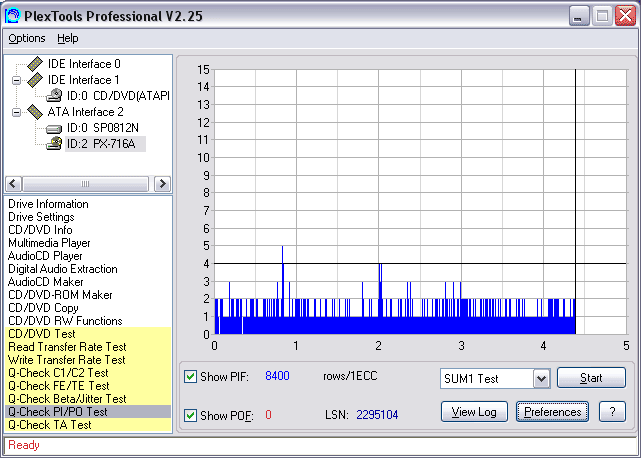Click the PIF value 8400
The height and width of the screenshot is (458, 641).
point(277,376)
